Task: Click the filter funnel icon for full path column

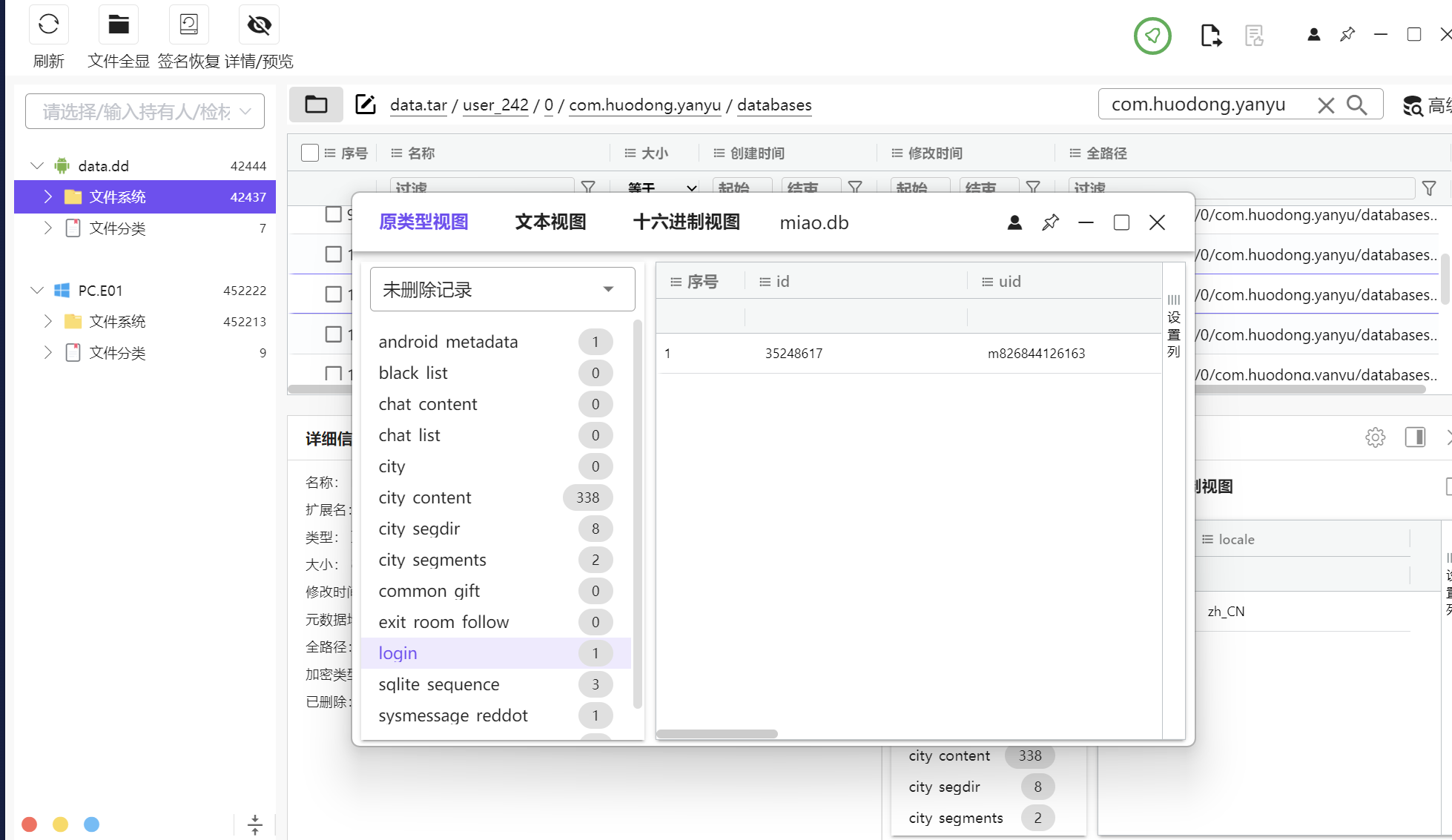Action: [x=1429, y=188]
